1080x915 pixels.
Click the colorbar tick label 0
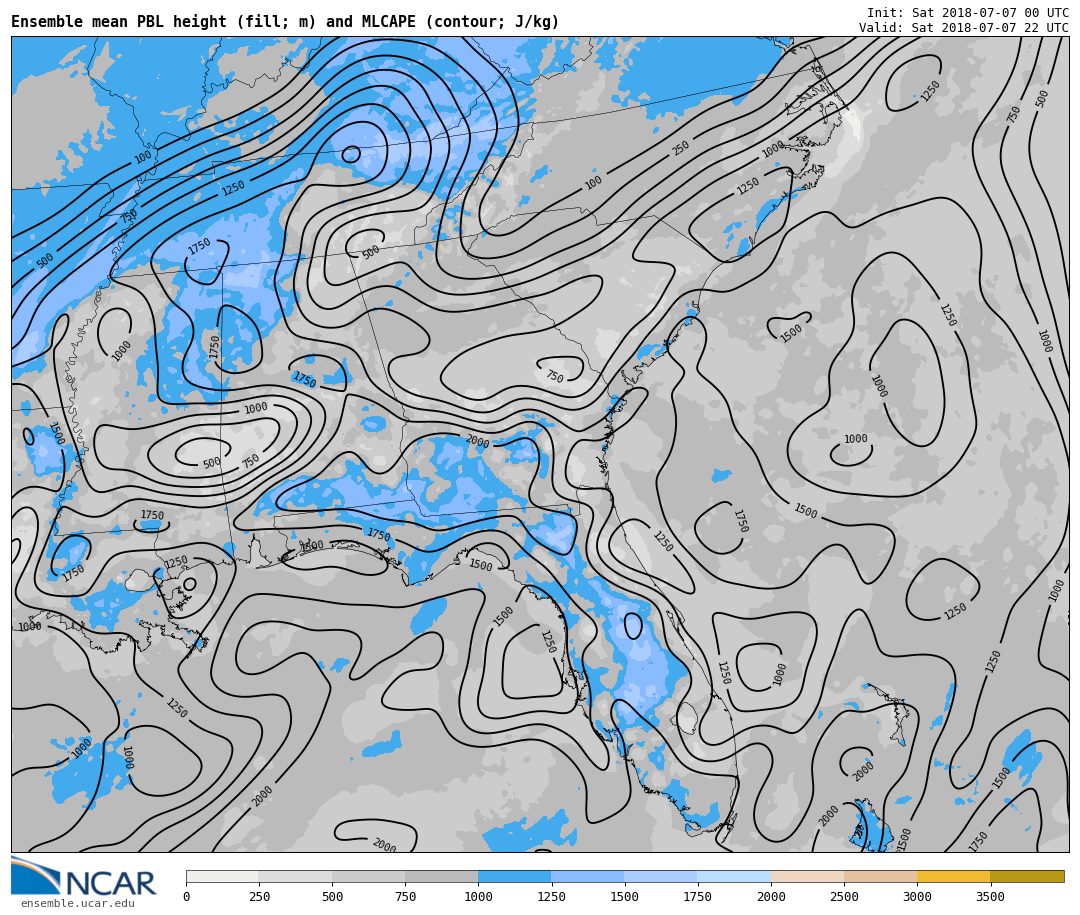(187, 896)
